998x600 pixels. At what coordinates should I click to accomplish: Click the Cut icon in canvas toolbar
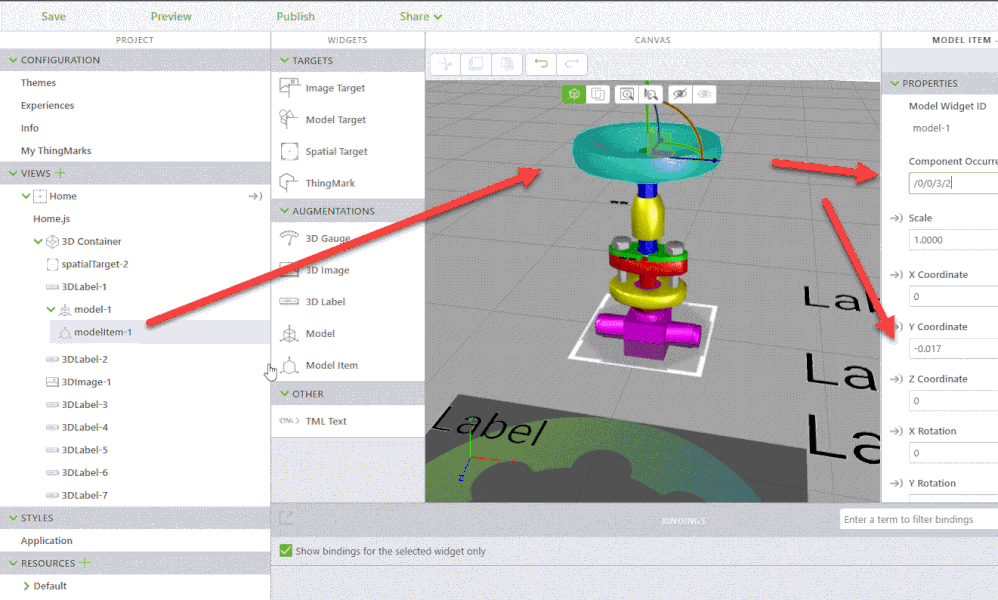(x=446, y=64)
